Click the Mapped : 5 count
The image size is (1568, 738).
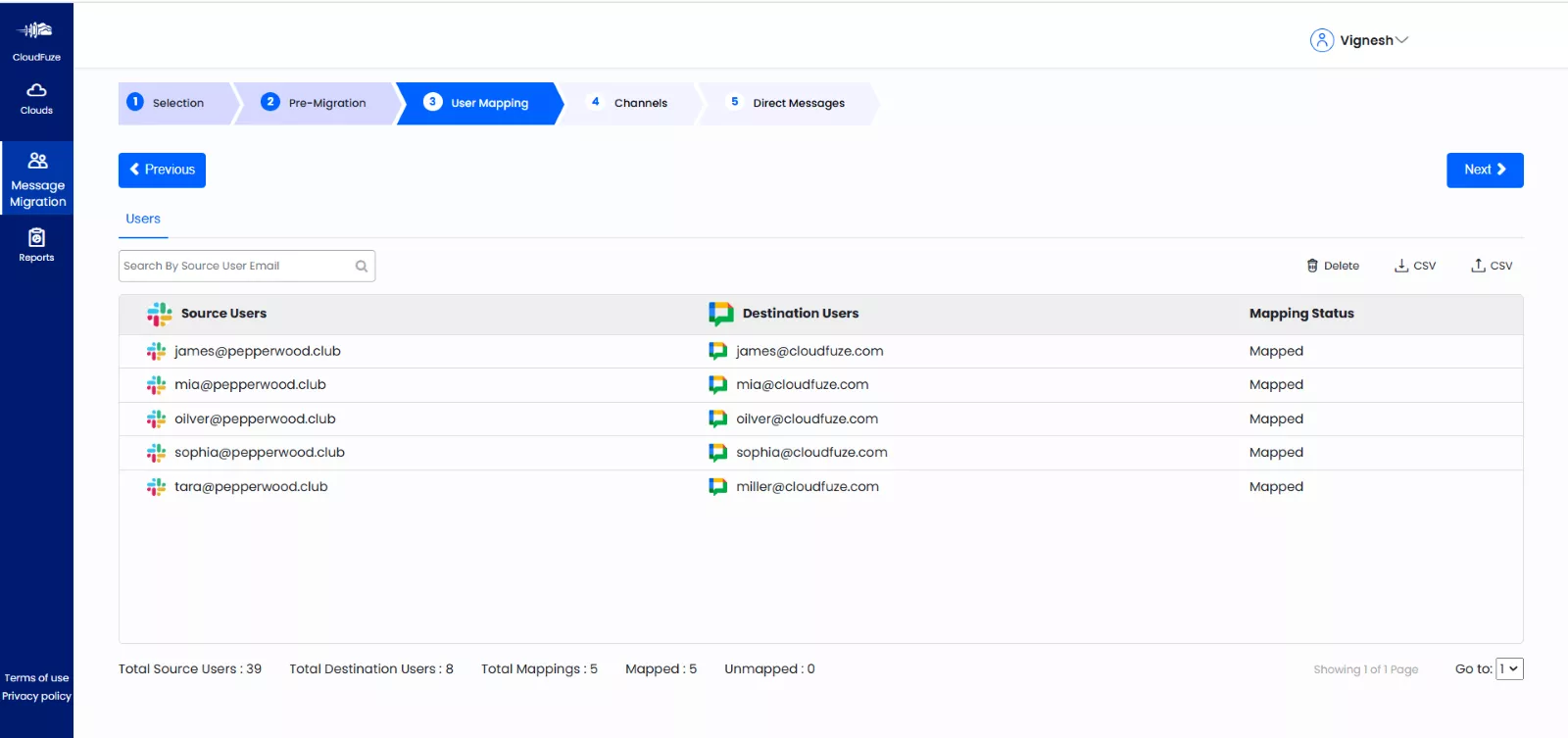coord(661,669)
